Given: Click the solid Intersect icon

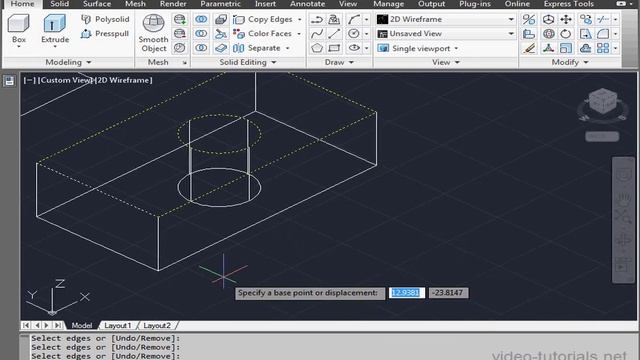Looking at the screenshot, I should 201,48.
